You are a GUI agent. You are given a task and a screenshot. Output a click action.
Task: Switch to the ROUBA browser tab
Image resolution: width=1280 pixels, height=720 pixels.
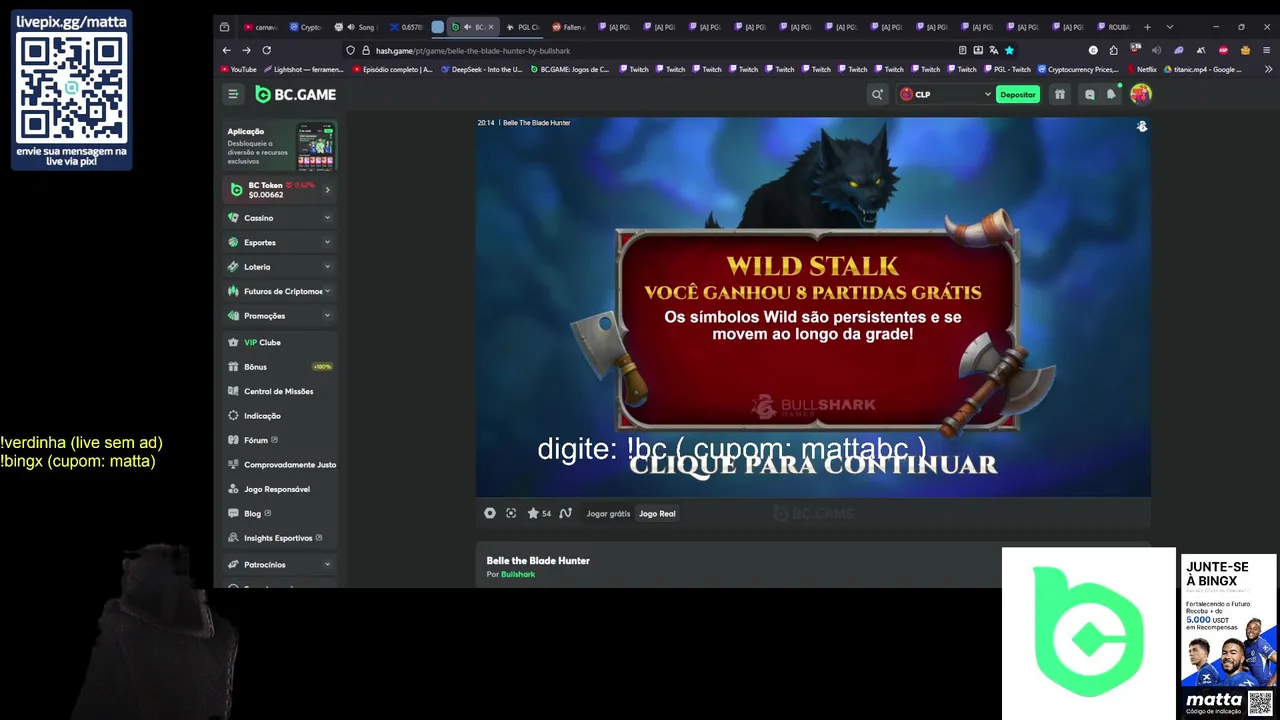pos(1113,27)
